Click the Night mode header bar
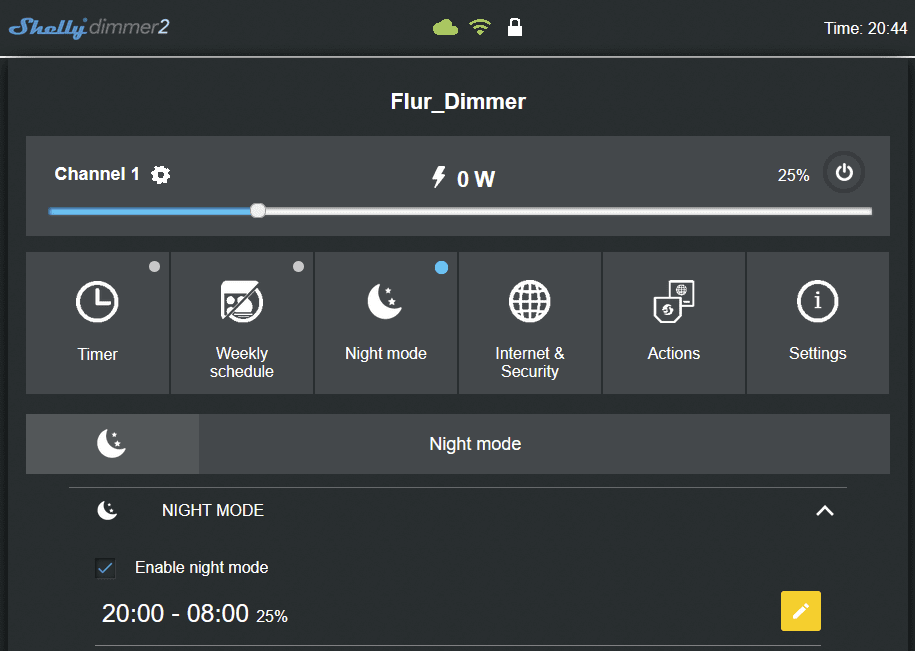The image size is (915, 651). point(475,444)
